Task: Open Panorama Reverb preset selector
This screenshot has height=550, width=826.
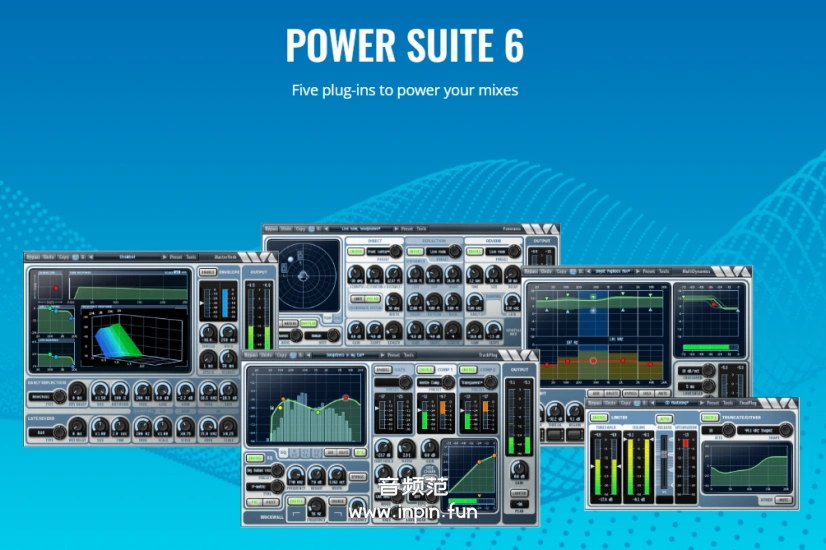Action: 503,252
